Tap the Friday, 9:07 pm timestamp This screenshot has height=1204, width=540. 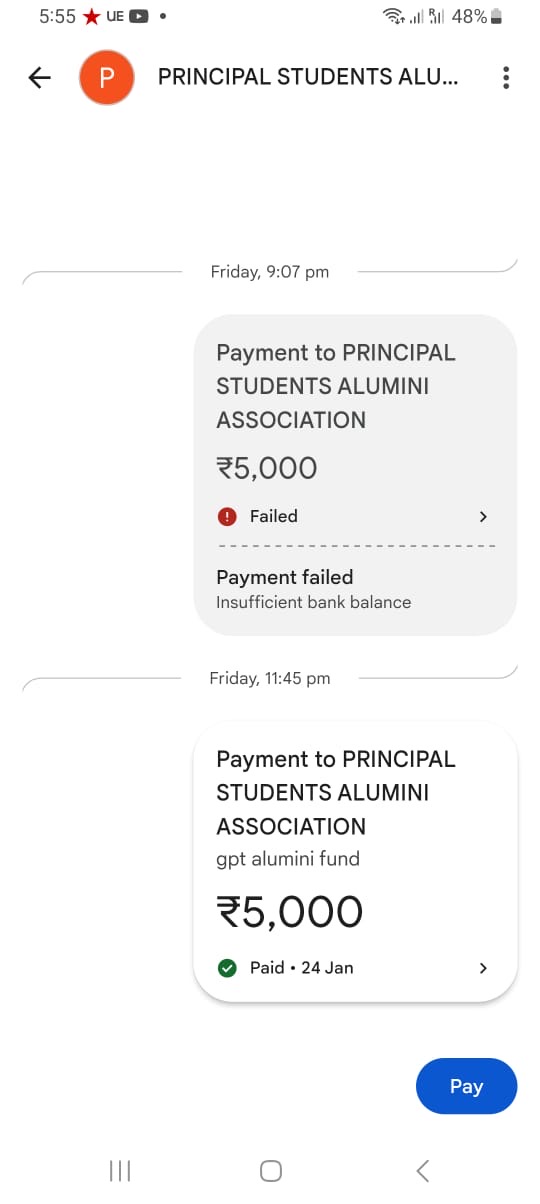(270, 272)
